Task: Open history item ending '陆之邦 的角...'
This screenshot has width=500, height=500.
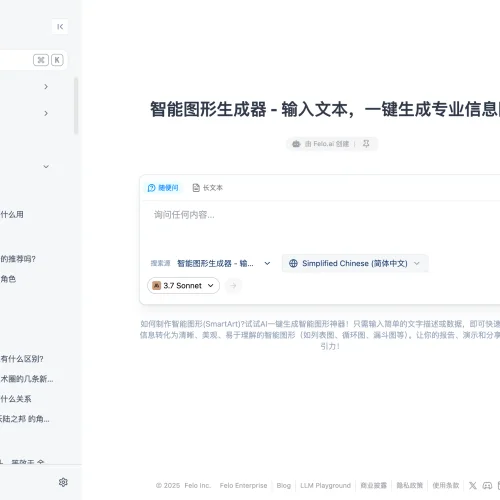Action: [25, 419]
